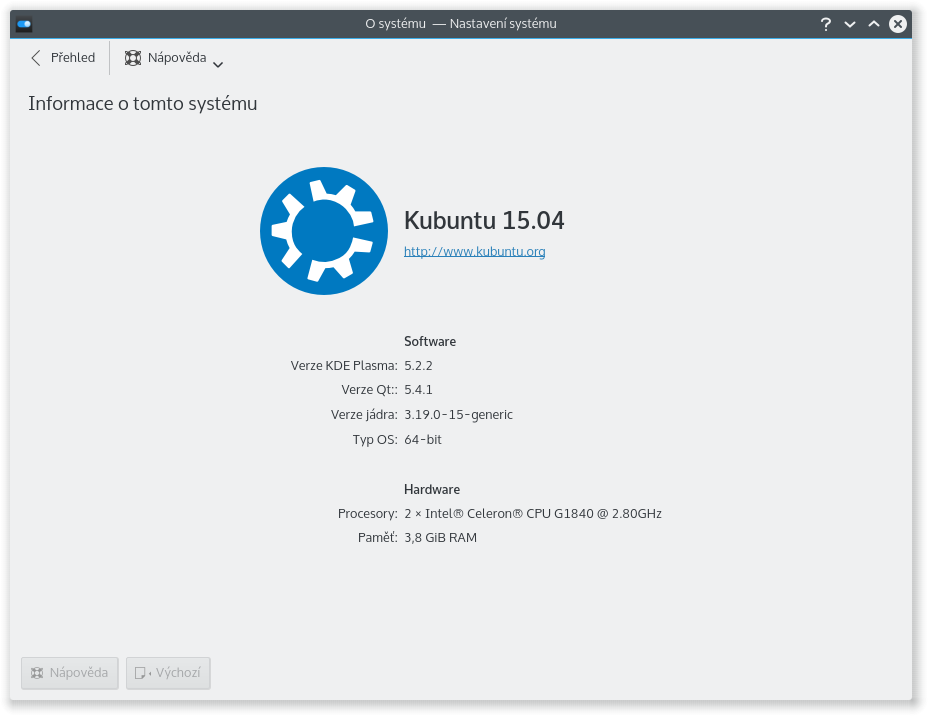This screenshot has height=716, width=928.
Task: Click the Verze jádra label
Action: [x=364, y=415]
